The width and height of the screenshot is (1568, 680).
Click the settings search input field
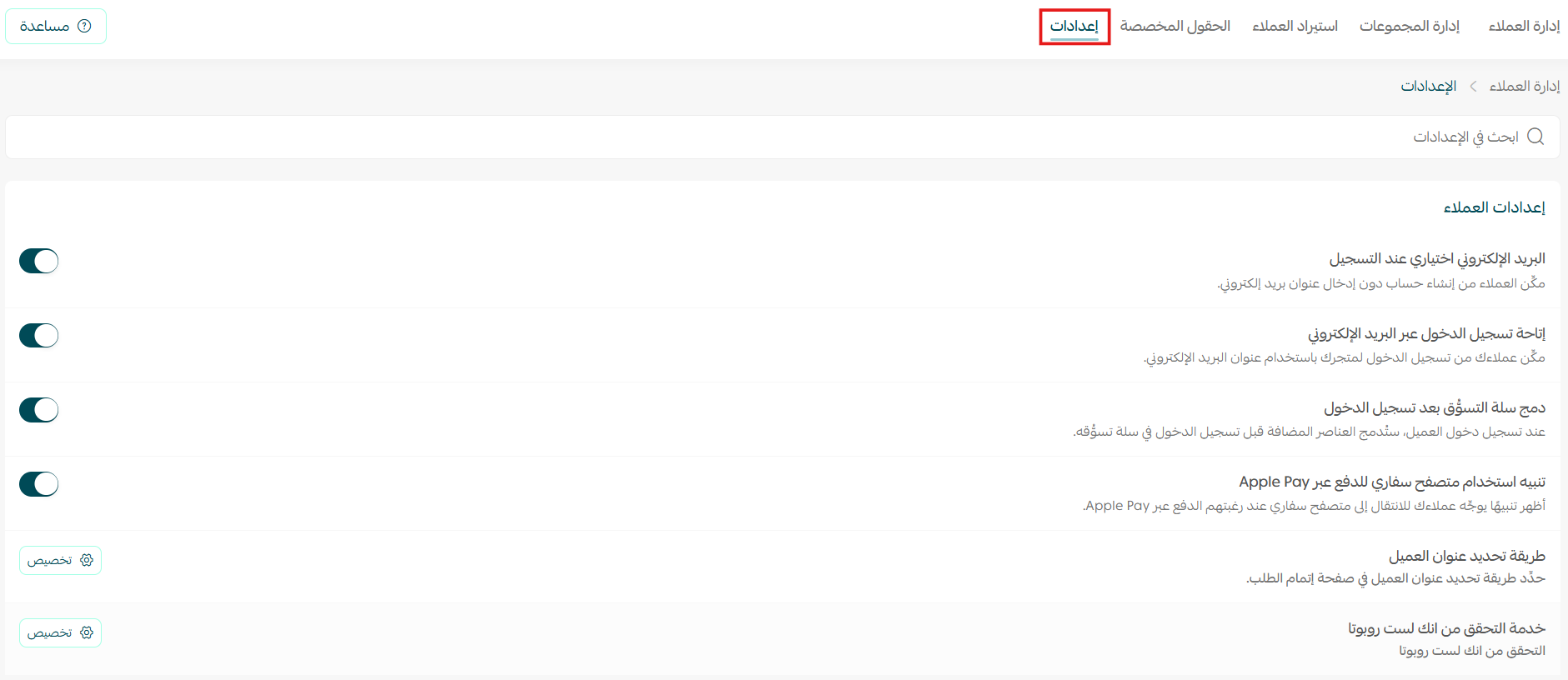click(x=750, y=137)
